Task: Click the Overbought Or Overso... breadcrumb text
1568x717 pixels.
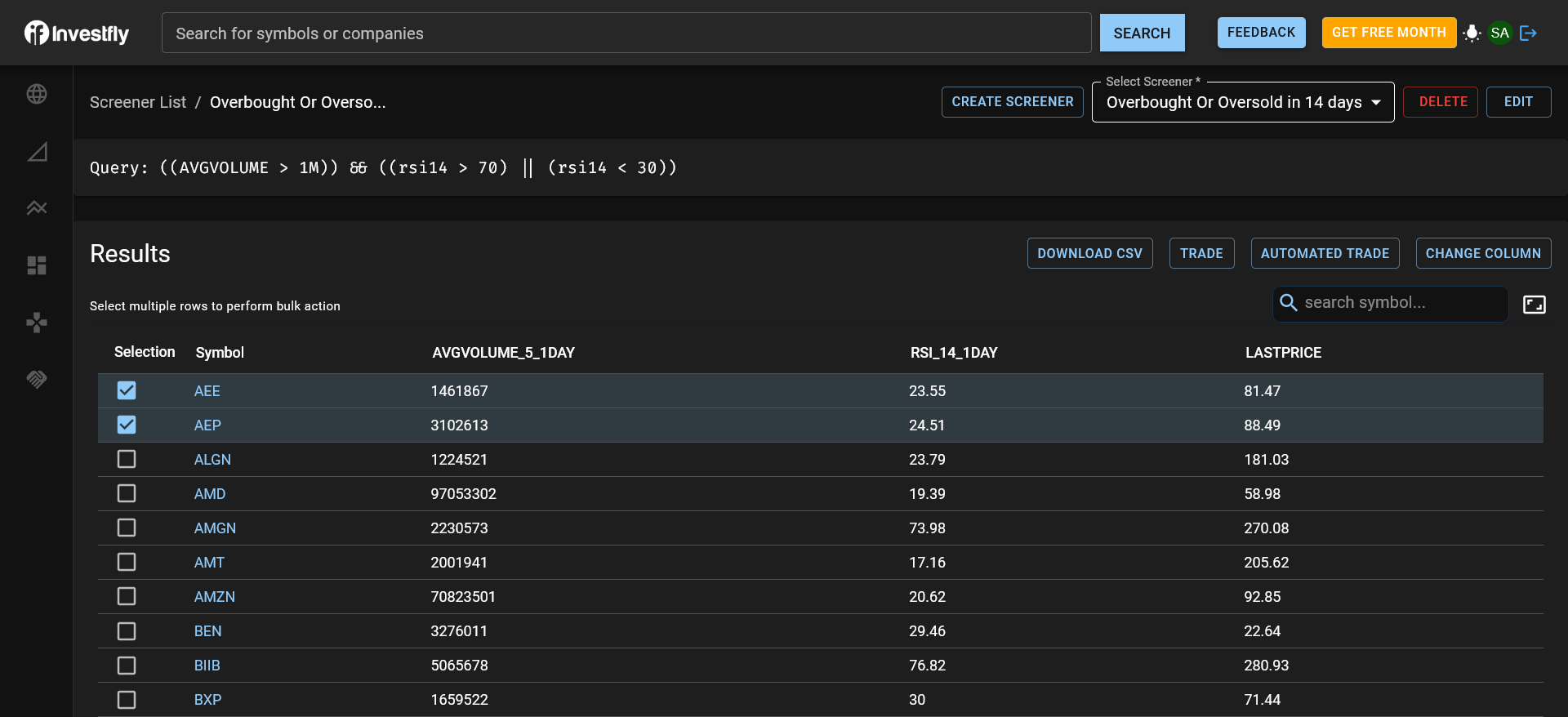Action: tap(298, 102)
